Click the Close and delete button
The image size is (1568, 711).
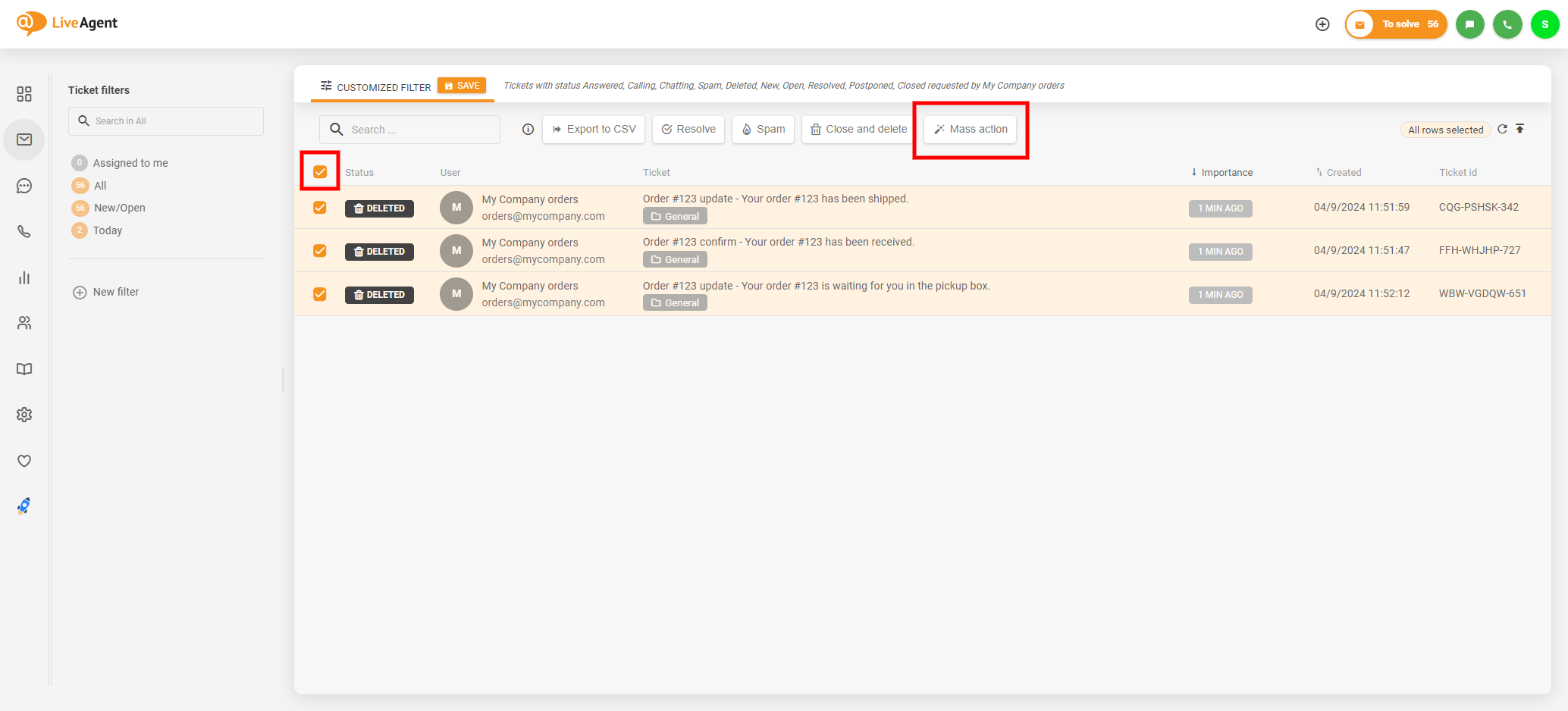858,130
